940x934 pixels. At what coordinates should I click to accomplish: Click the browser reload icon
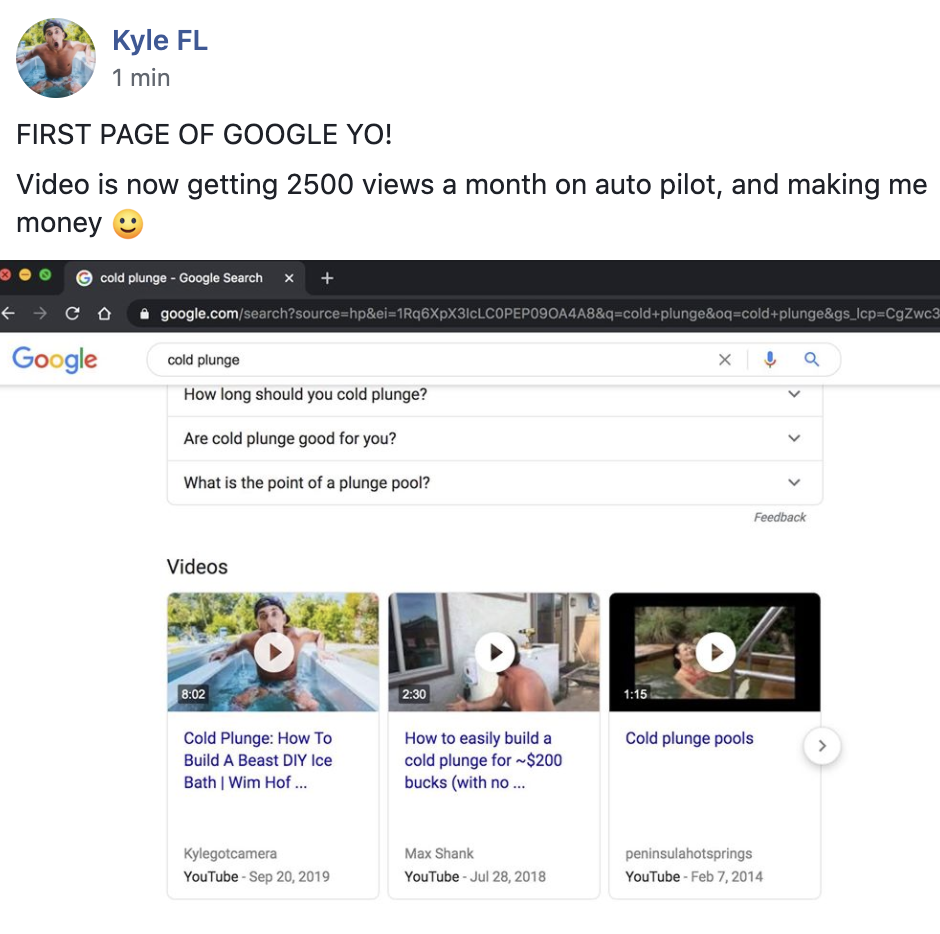72,314
